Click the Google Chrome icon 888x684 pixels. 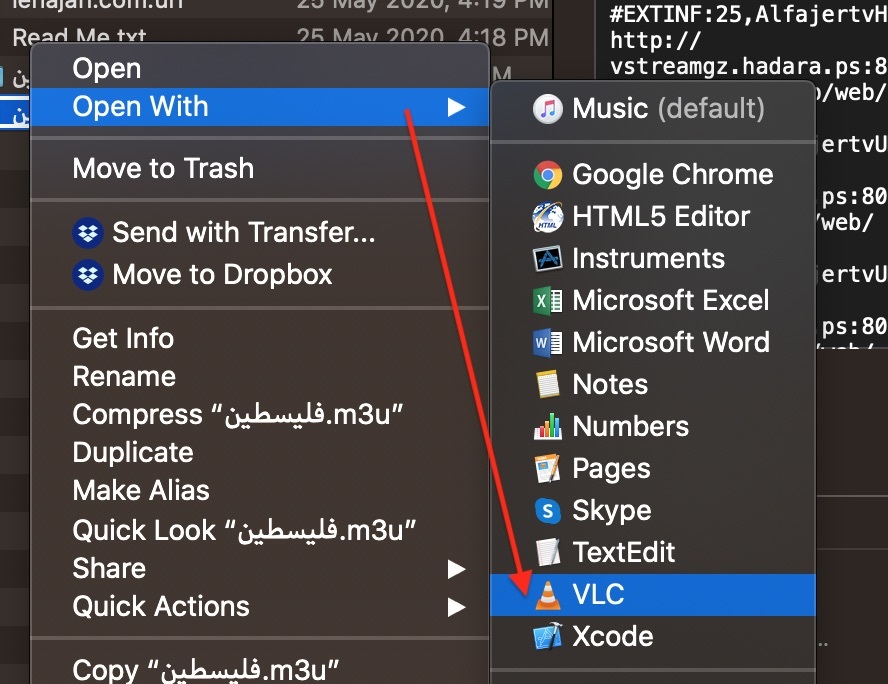547,175
